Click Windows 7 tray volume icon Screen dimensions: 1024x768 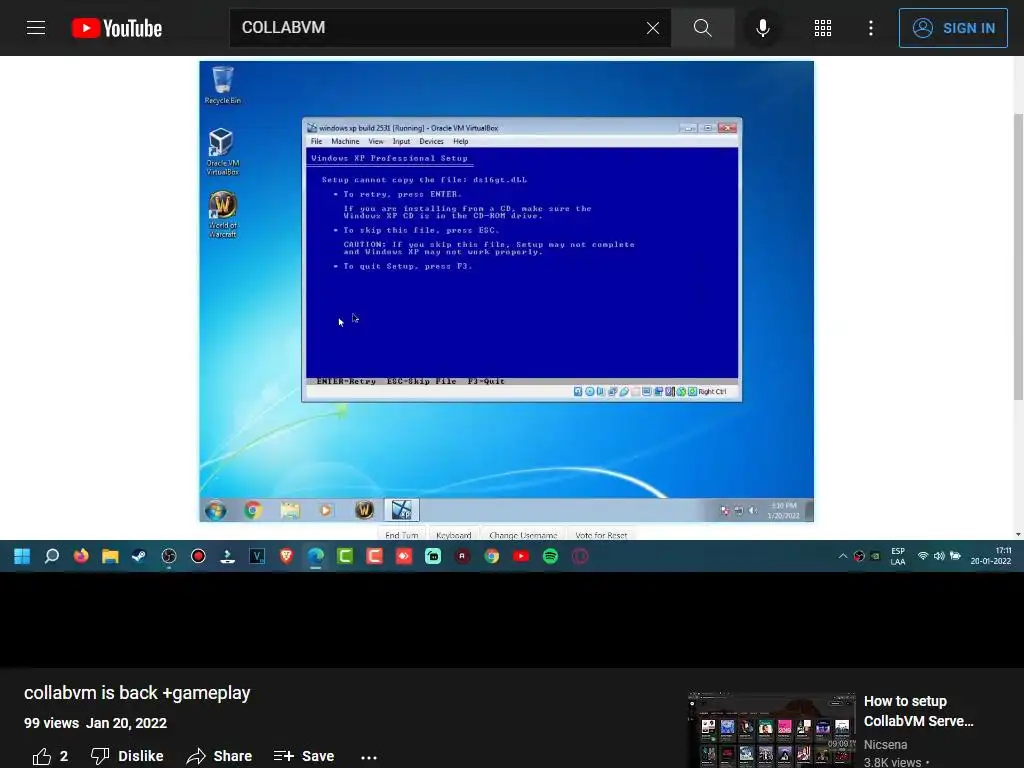click(752, 511)
